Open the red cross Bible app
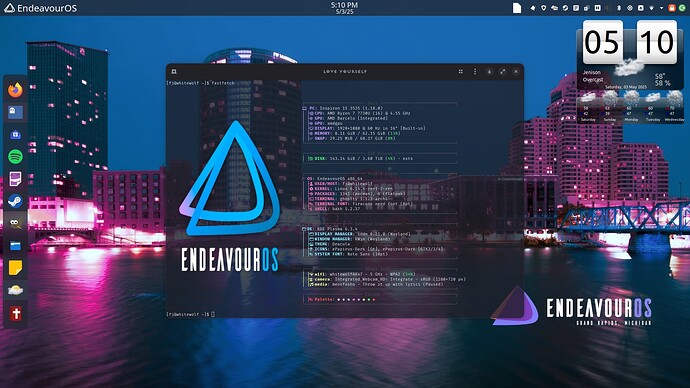 tap(16, 314)
